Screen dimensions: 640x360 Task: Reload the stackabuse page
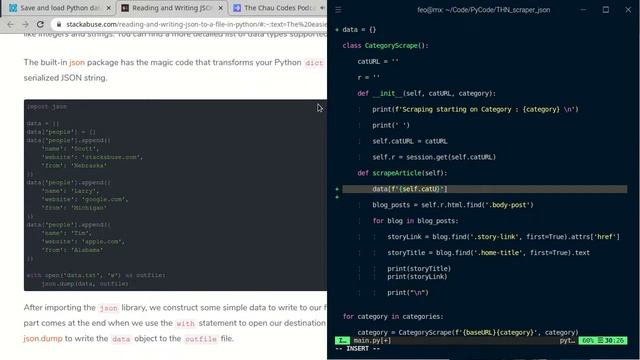click(40, 24)
